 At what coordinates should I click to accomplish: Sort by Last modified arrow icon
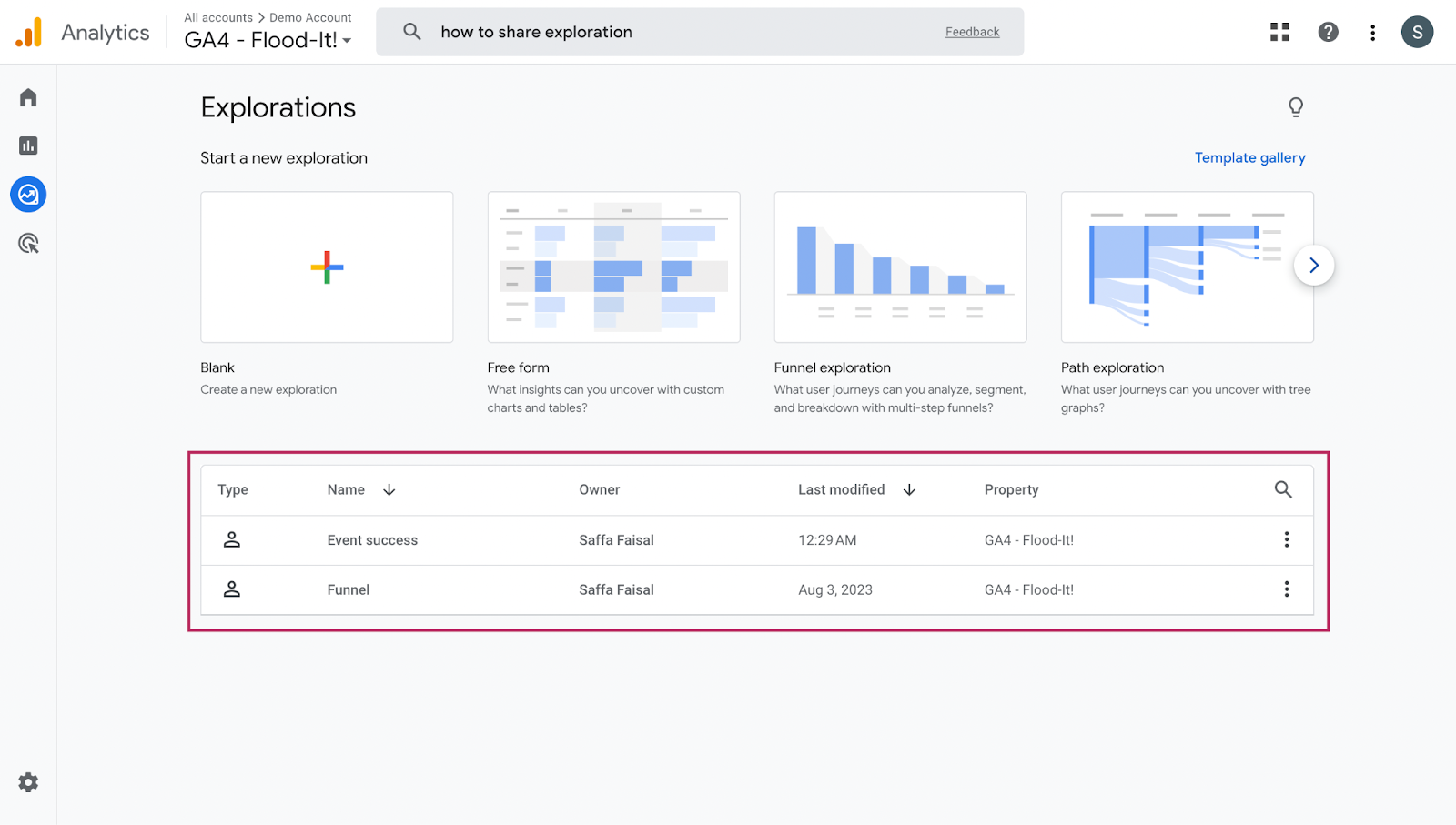pyautogui.click(x=909, y=489)
